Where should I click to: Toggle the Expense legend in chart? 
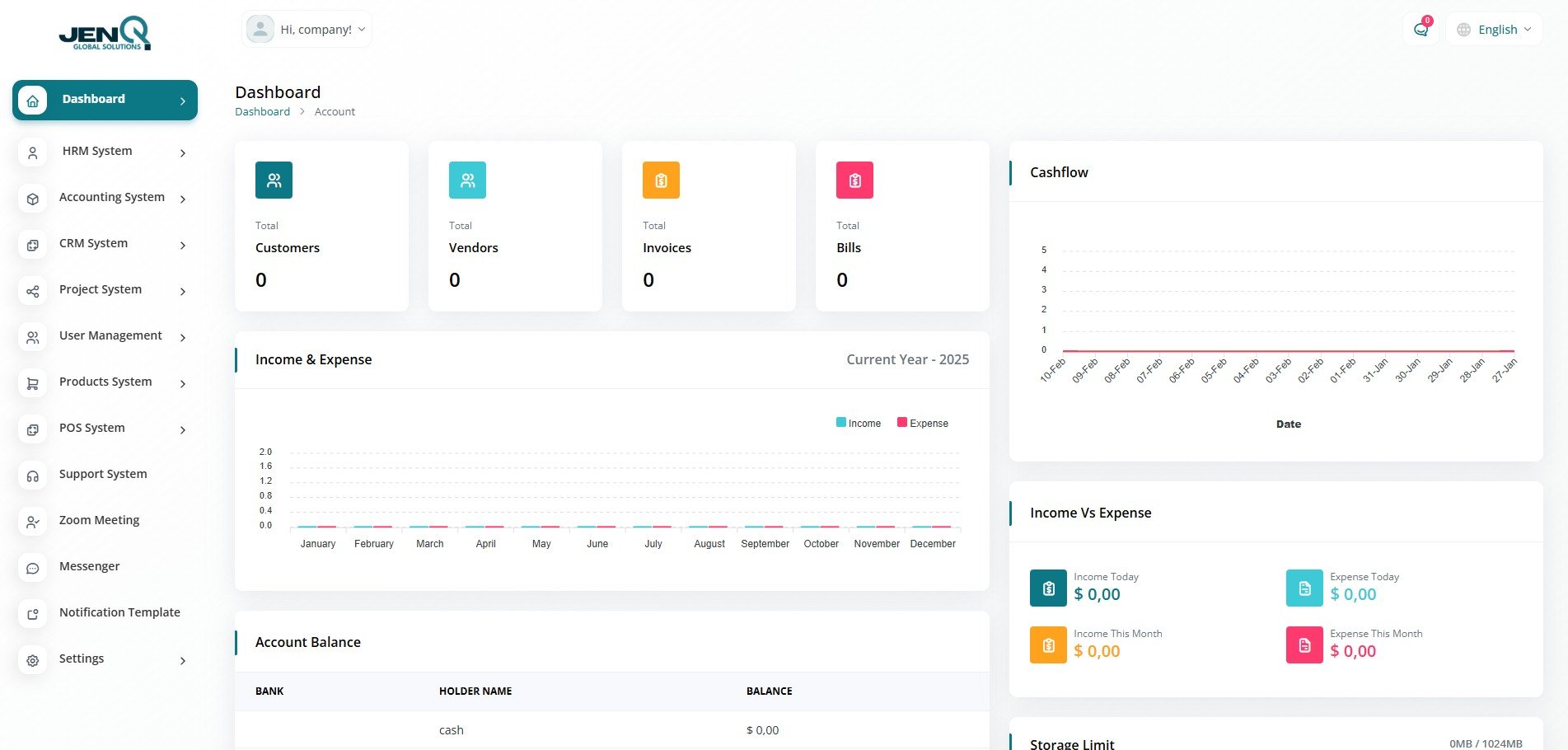(x=923, y=423)
